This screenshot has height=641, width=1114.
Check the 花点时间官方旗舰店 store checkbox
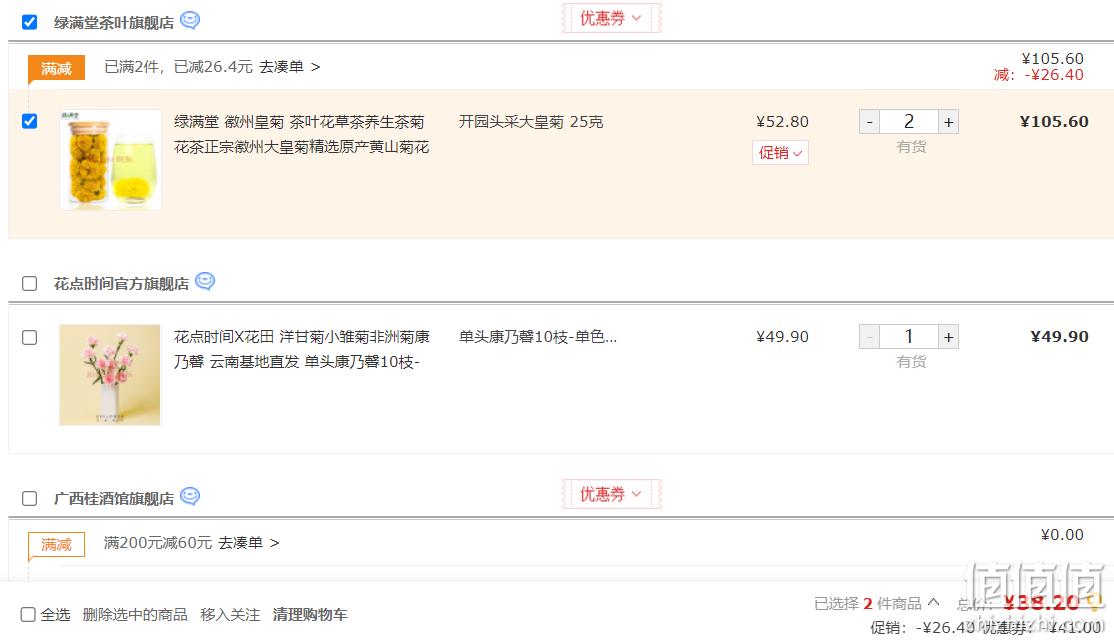[29, 284]
